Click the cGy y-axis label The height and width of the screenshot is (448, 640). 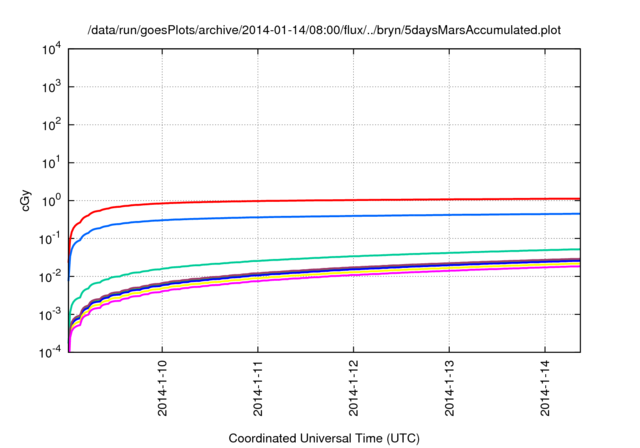coord(25,201)
